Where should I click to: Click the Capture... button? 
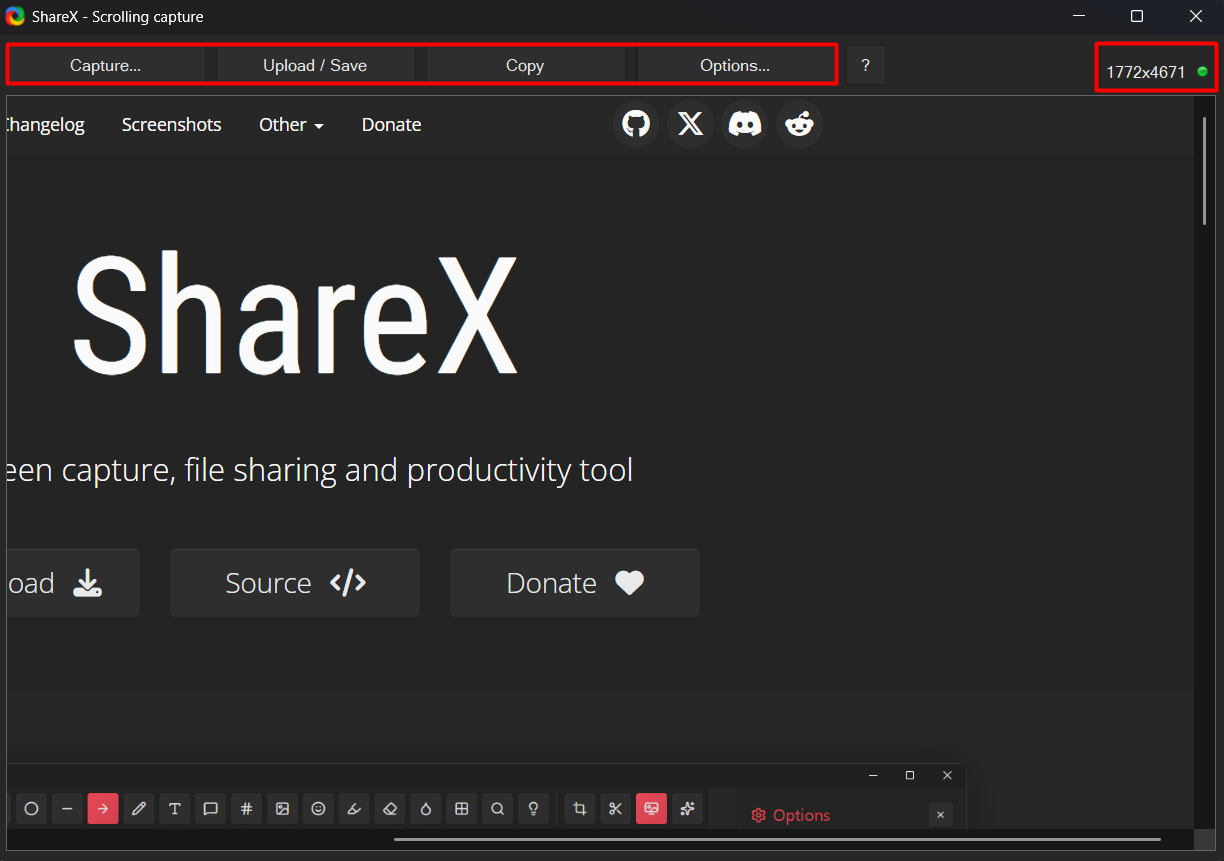click(105, 65)
